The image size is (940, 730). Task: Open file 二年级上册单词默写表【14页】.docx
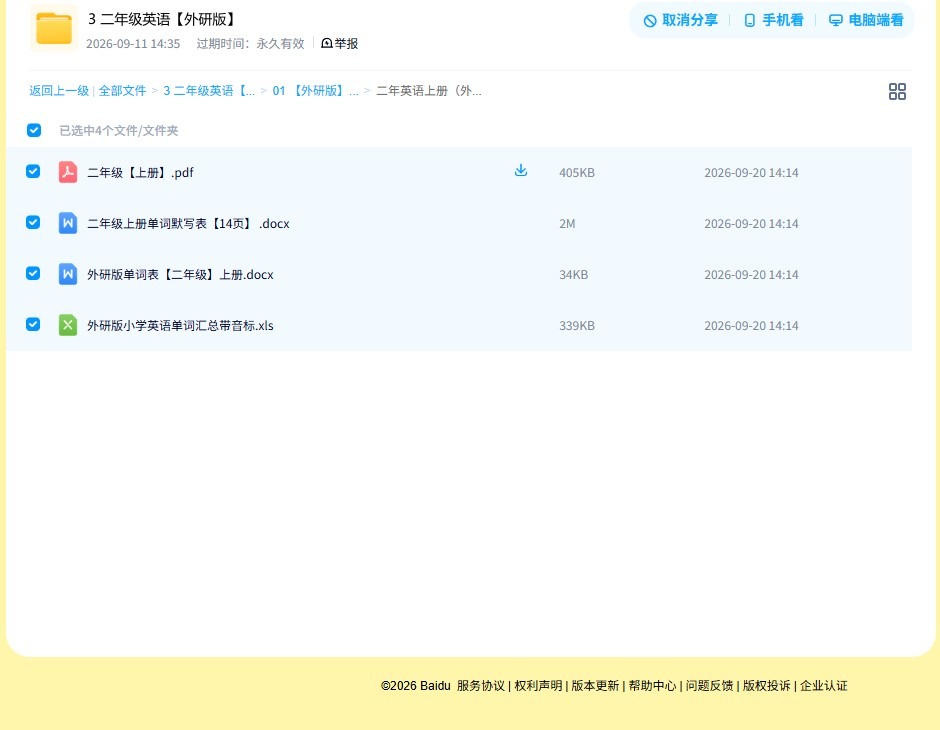point(188,224)
